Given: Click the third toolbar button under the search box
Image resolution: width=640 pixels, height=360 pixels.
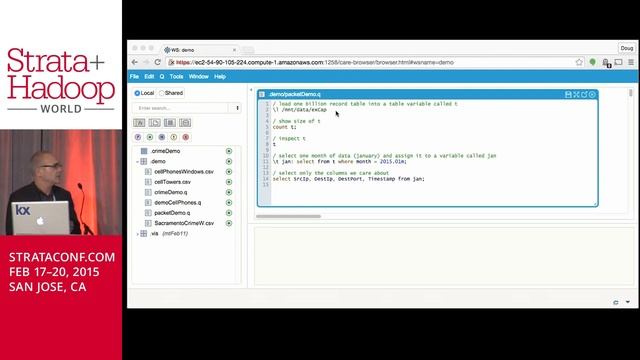Looking at the screenshot, I should point(170,122).
